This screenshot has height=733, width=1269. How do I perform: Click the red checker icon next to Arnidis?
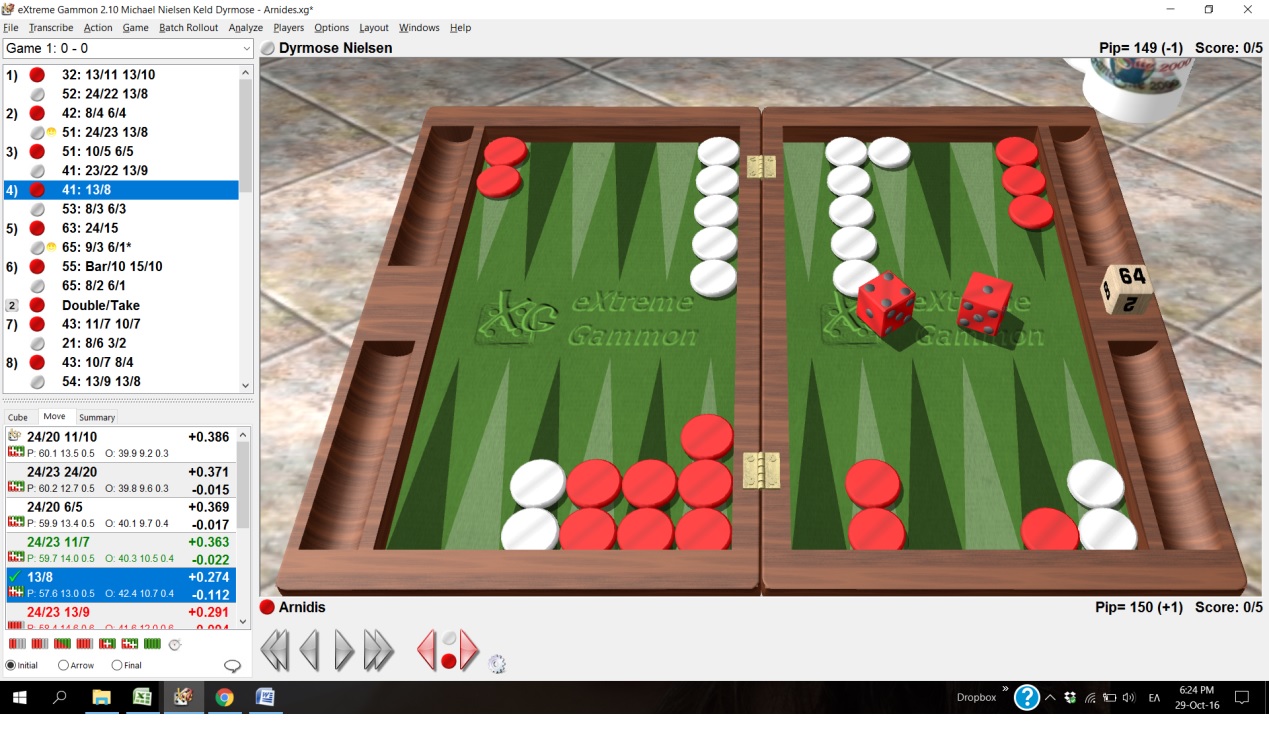(267, 607)
